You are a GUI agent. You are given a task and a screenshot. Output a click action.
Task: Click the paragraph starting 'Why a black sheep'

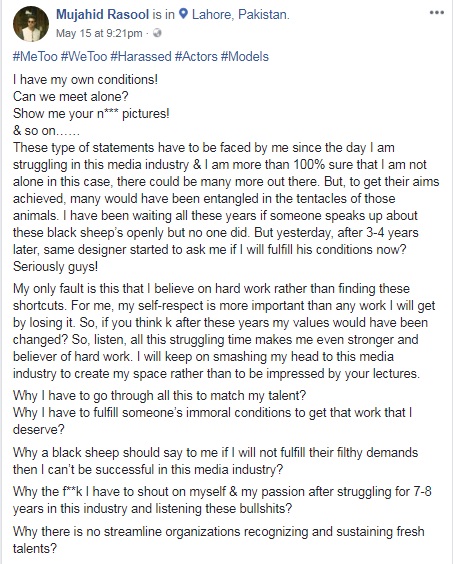tap(216, 461)
